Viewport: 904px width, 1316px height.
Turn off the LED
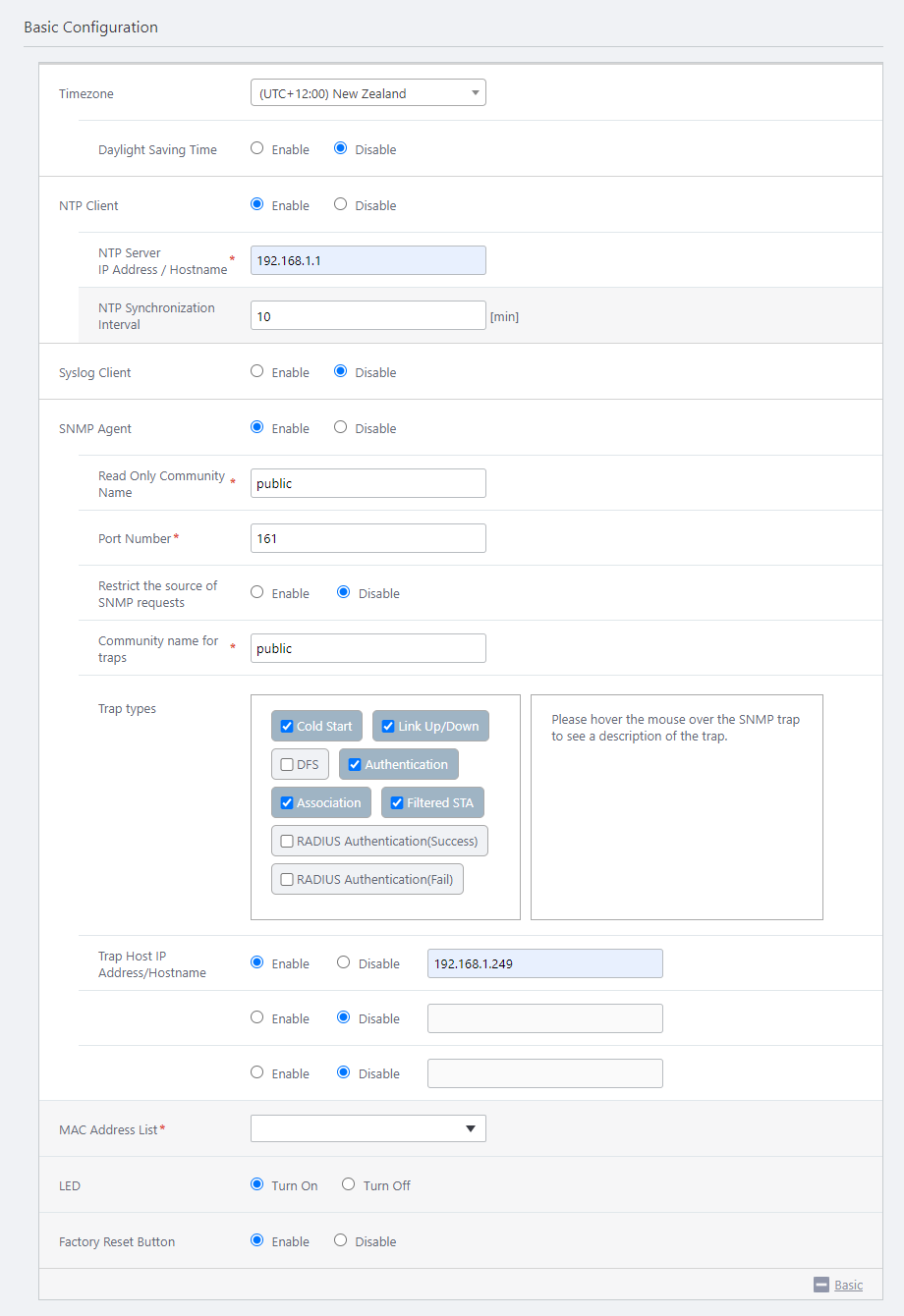(x=349, y=1185)
